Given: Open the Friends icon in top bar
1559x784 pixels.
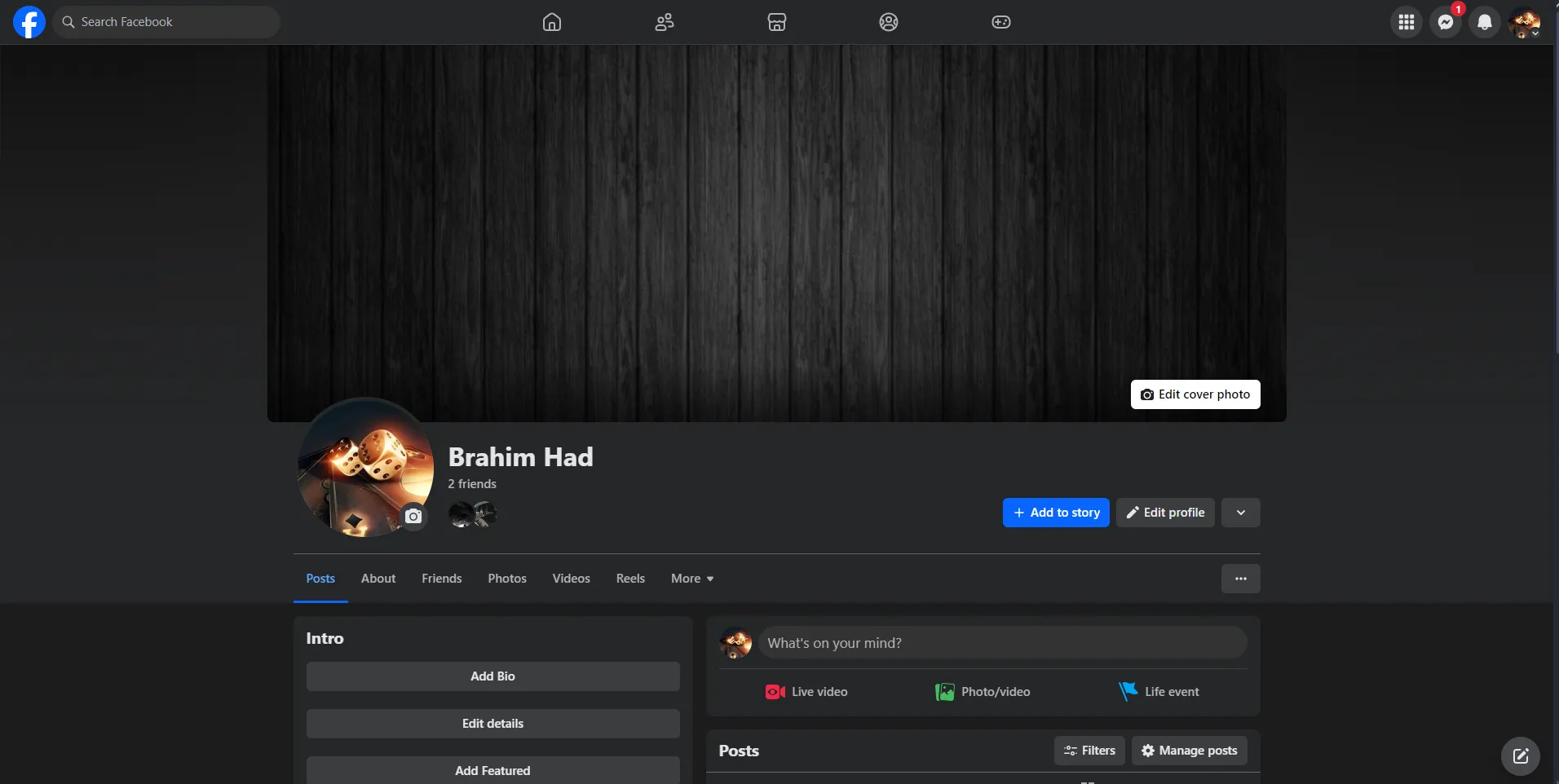Looking at the screenshot, I should tap(665, 22).
